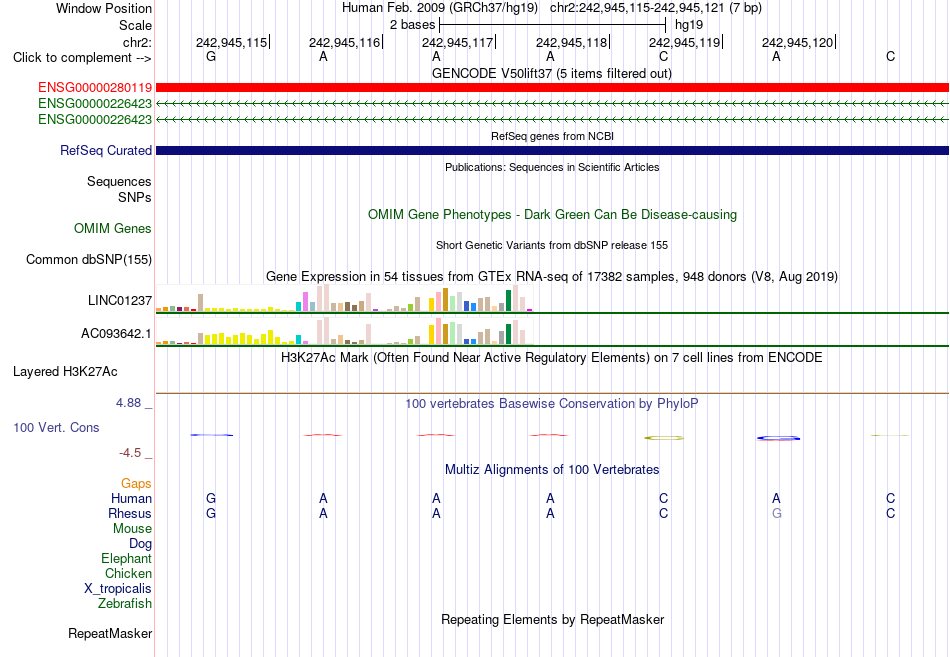Click the Mouse alignment row label
950x657 pixels.
click(x=132, y=529)
